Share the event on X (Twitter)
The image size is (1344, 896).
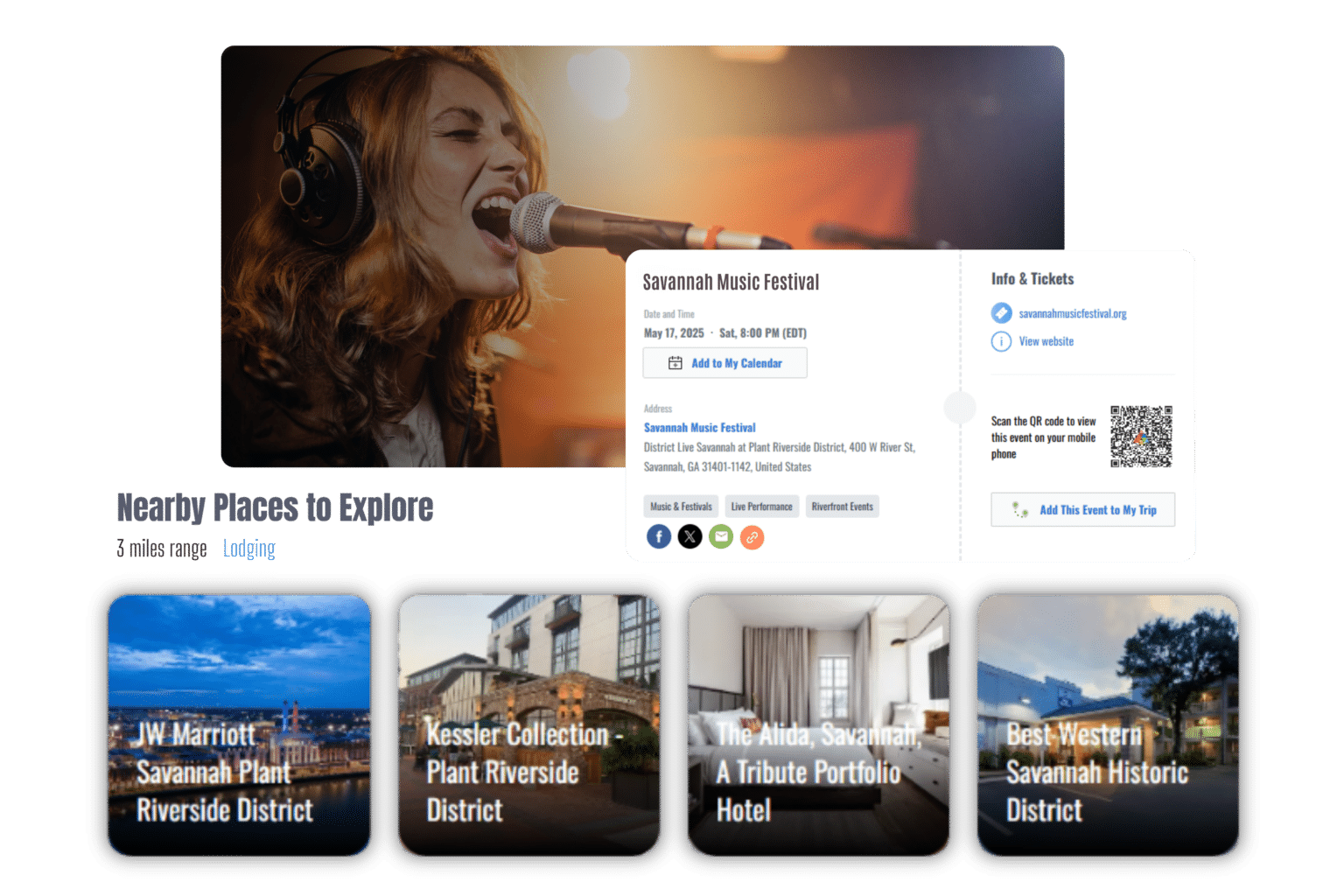click(690, 536)
